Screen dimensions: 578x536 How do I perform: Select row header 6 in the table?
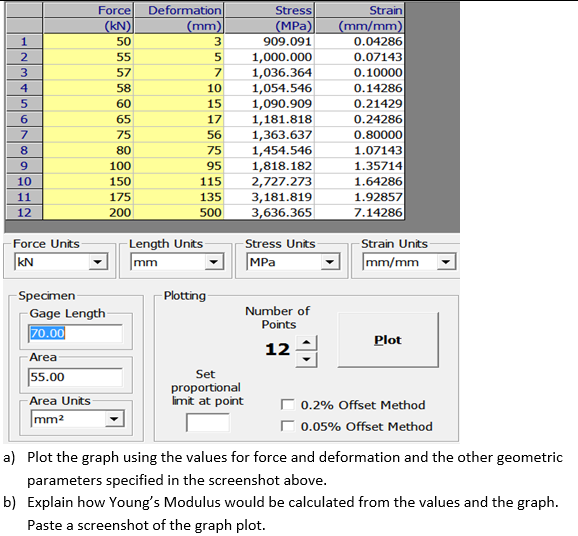tap(24, 119)
